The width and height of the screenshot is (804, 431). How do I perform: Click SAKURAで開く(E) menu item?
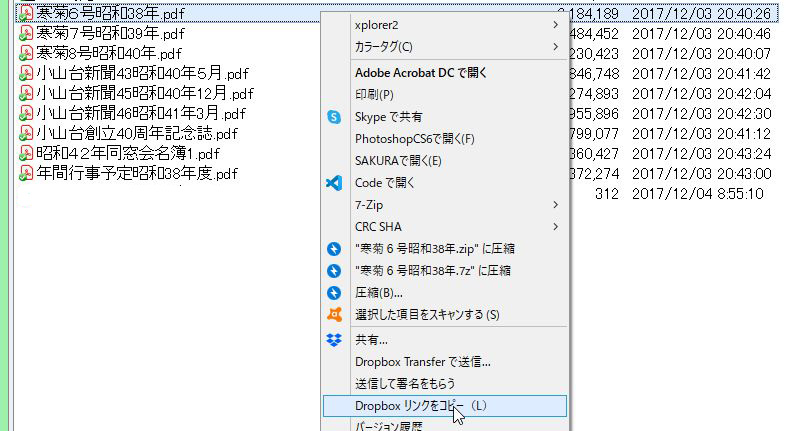[398, 161]
